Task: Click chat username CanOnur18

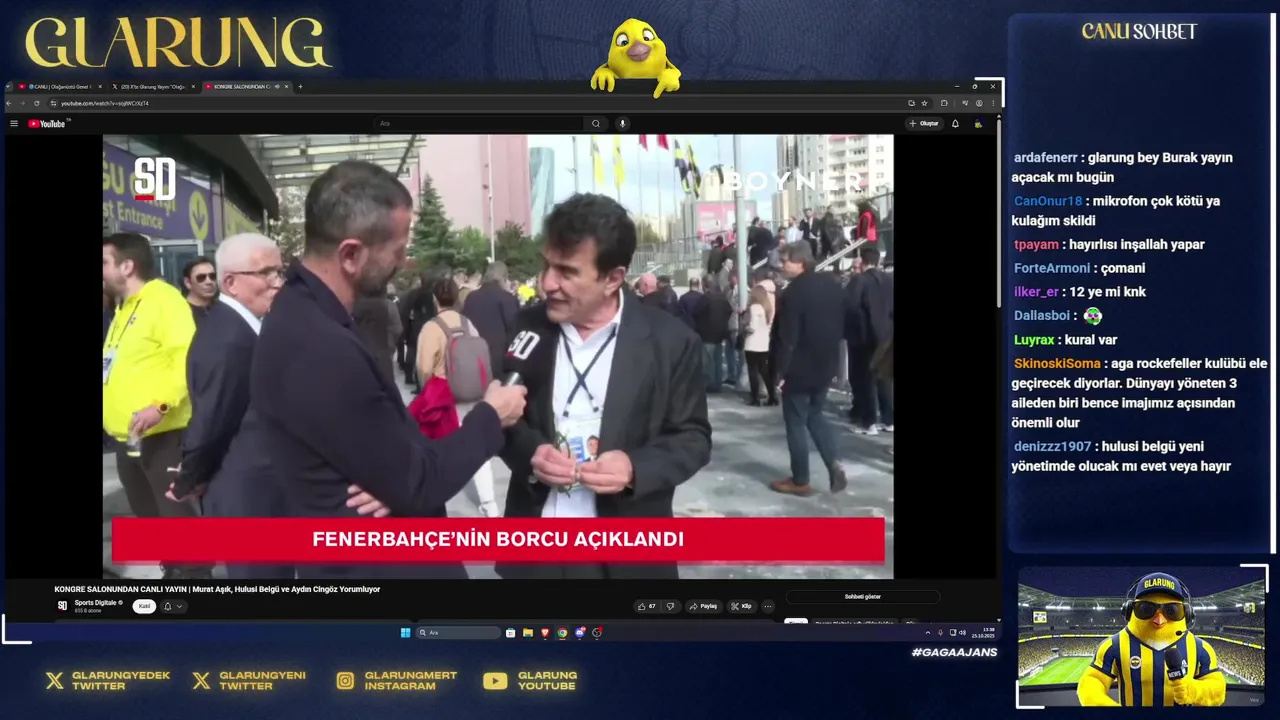Action: pyautogui.click(x=1048, y=201)
